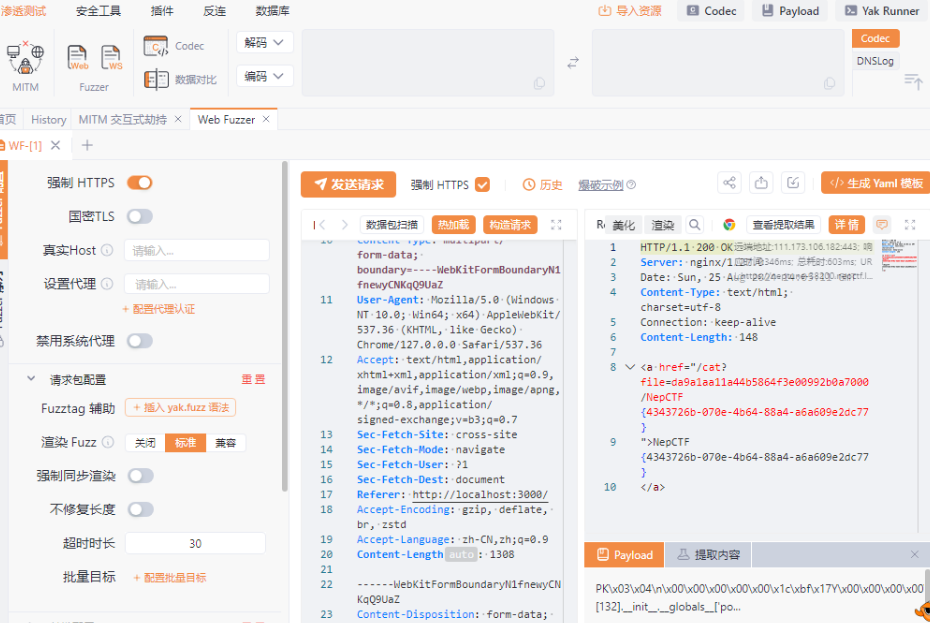Show info tooltip for 设置代理
The width and height of the screenshot is (930, 623).
107,284
